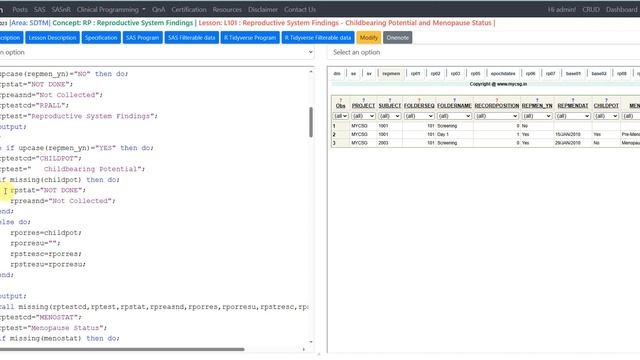Screen dimensions: 640x360
Task: Switch to the sv dataset tab
Action: pos(369,73)
